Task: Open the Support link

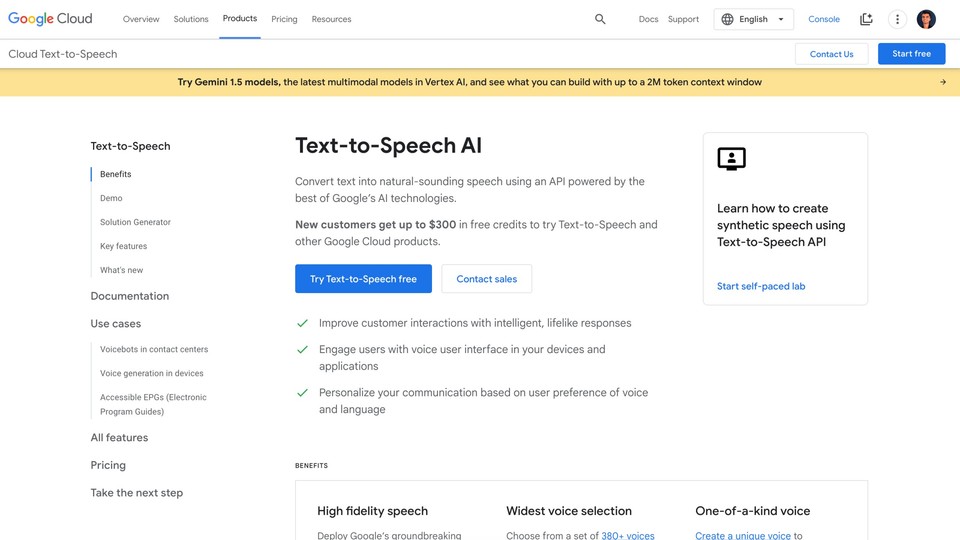Action: (683, 19)
